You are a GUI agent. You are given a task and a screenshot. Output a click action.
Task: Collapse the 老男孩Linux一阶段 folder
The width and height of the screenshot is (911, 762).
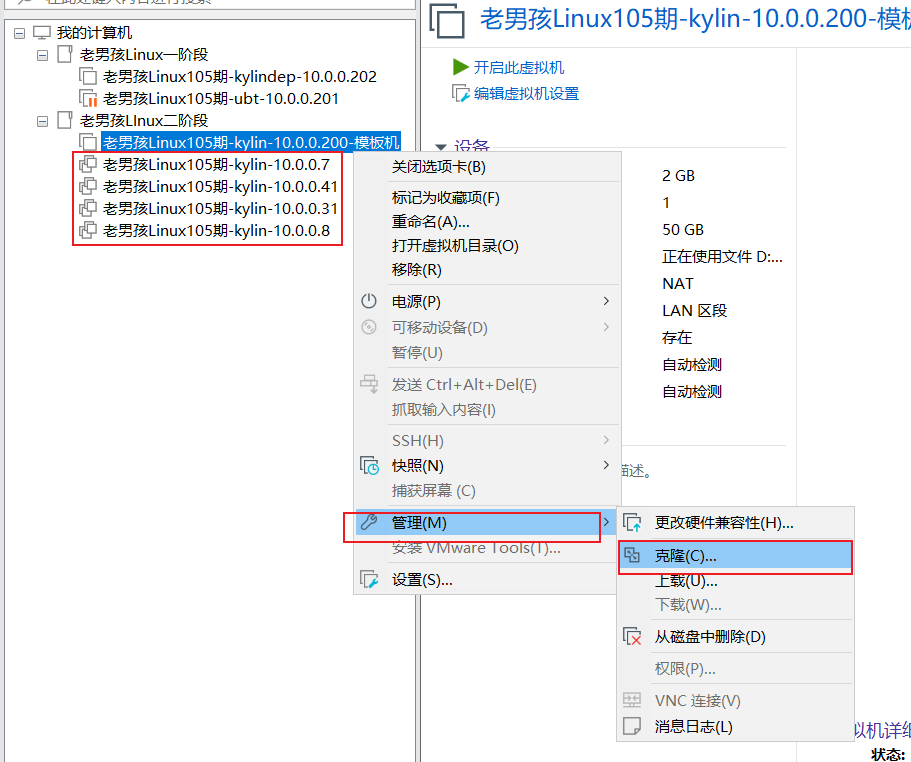click(x=42, y=55)
